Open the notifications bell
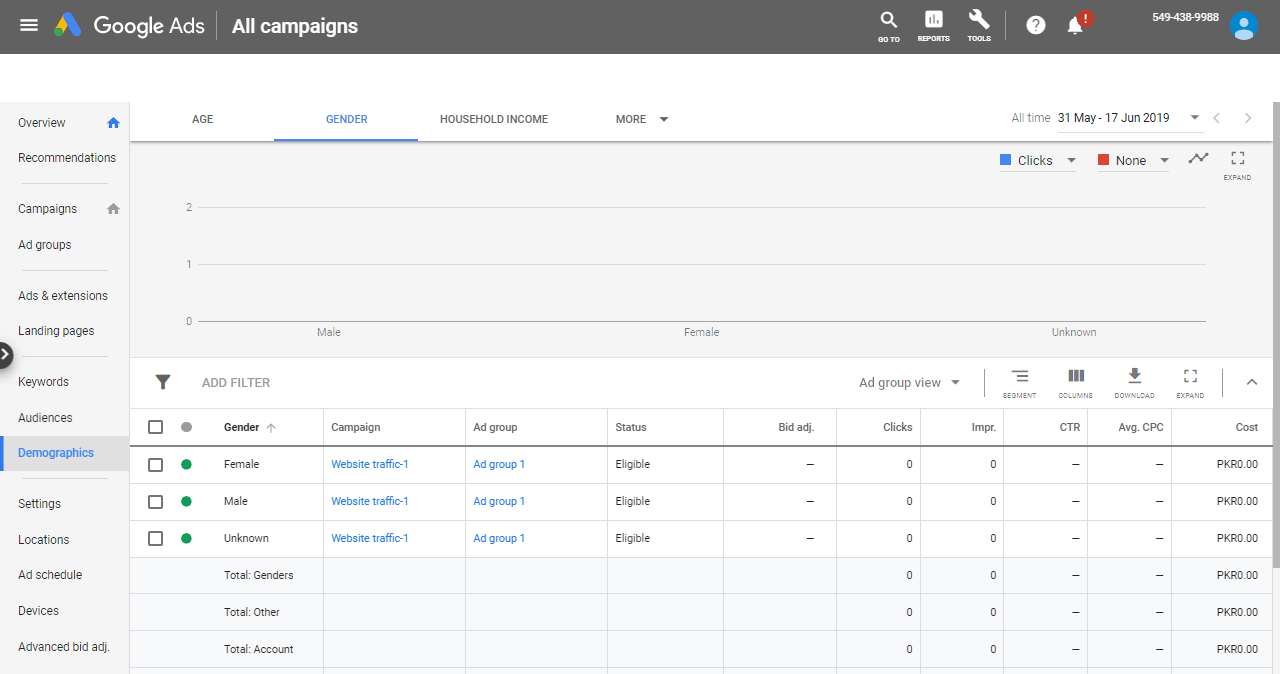The width and height of the screenshot is (1280, 674). click(1076, 25)
